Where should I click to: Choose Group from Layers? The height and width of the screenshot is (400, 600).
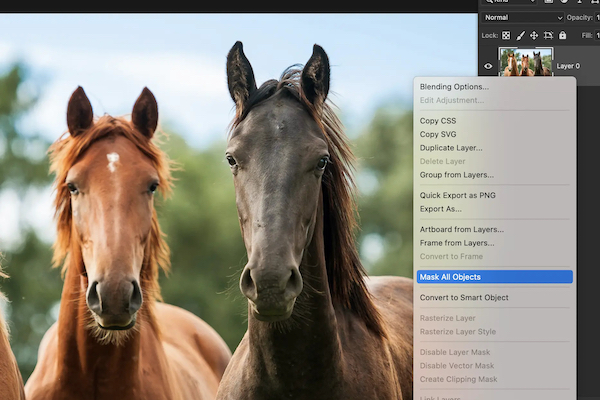(457, 175)
